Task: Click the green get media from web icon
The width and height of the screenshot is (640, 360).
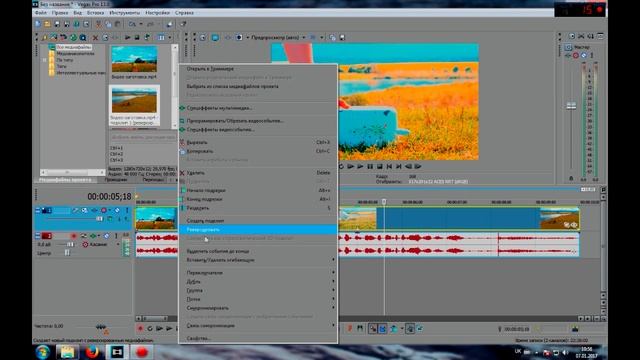Action: coord(73,38)
